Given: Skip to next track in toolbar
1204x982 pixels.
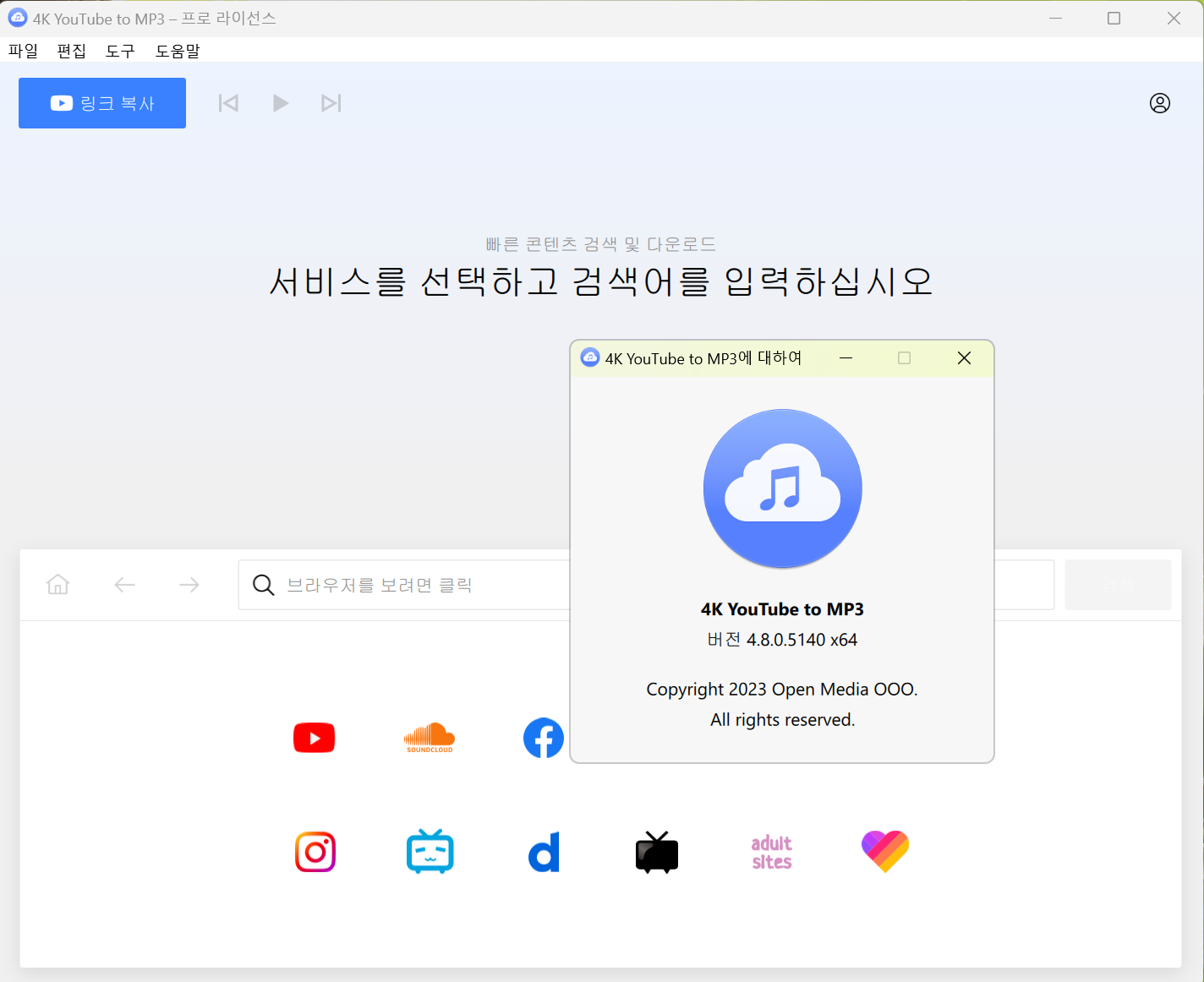Looking at the screenshot, I should coord(331,103).
